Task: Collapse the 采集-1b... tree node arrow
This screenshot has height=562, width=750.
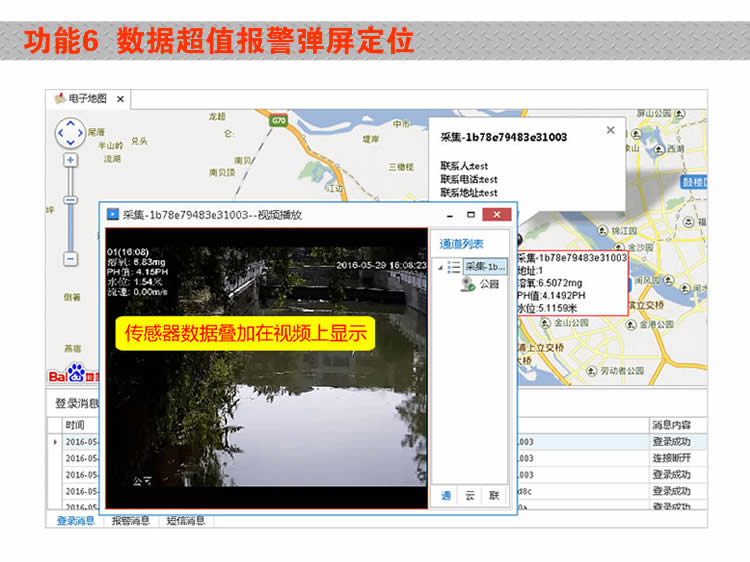Action: (441, 268)
